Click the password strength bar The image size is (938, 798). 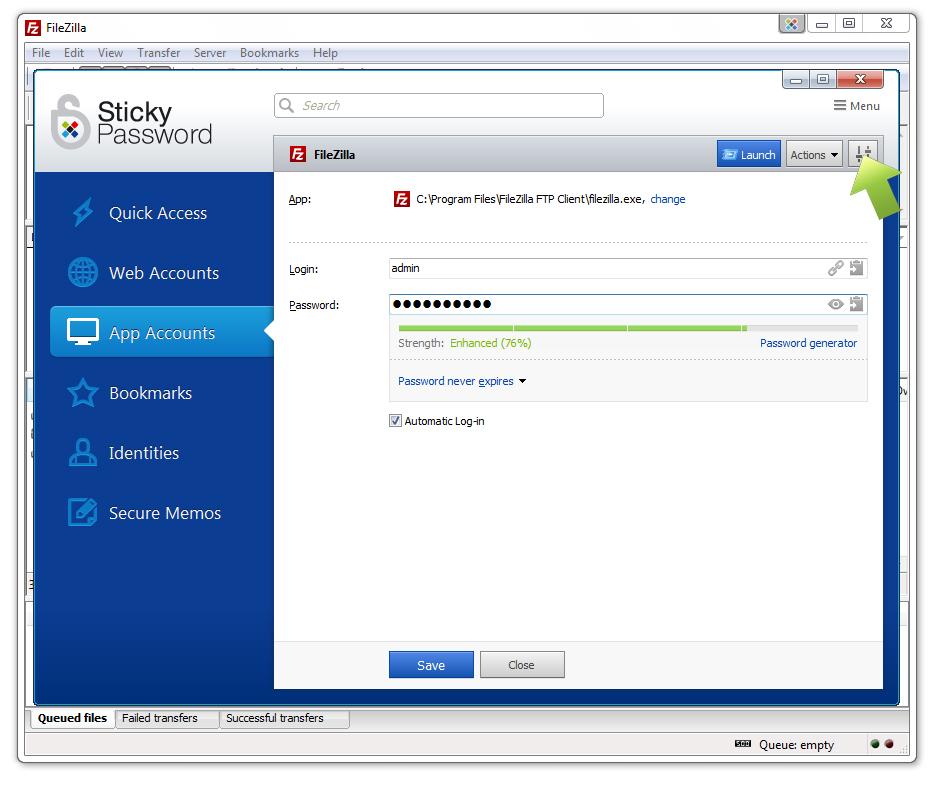coord(628,328)
